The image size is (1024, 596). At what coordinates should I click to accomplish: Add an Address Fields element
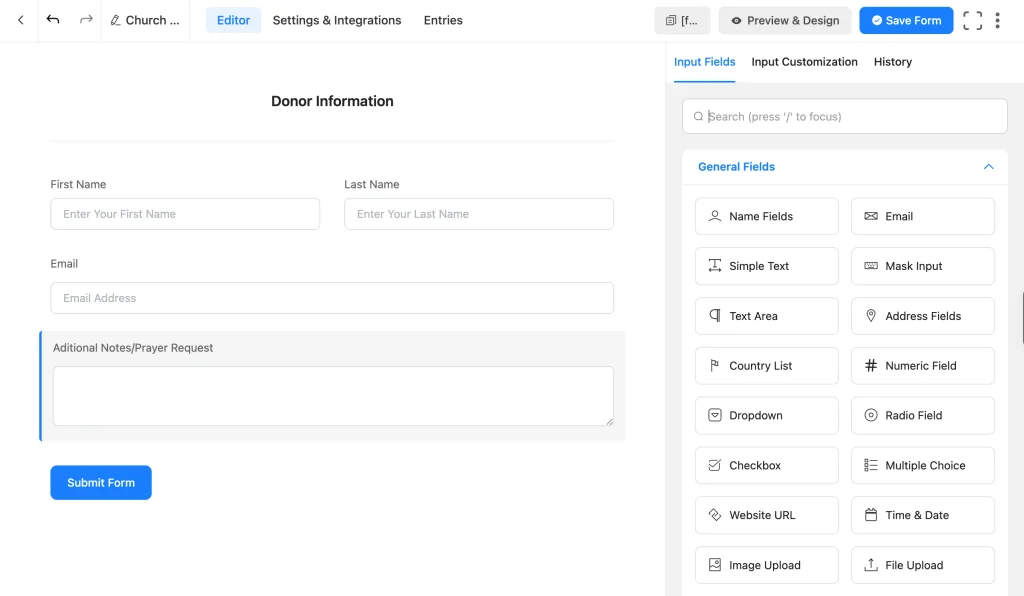[x=923, y=316]
